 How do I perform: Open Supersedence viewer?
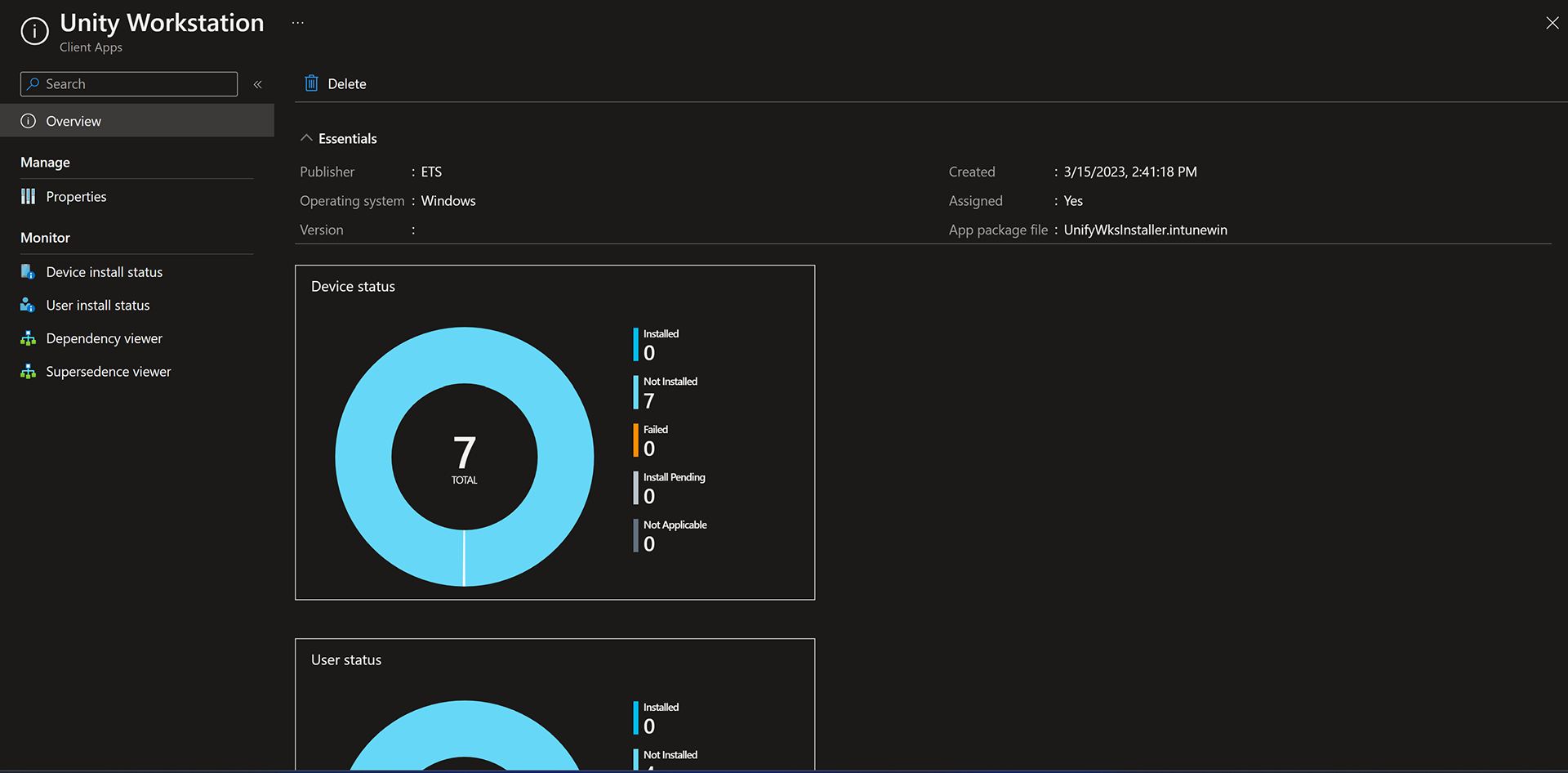click(x=109, y=372)
